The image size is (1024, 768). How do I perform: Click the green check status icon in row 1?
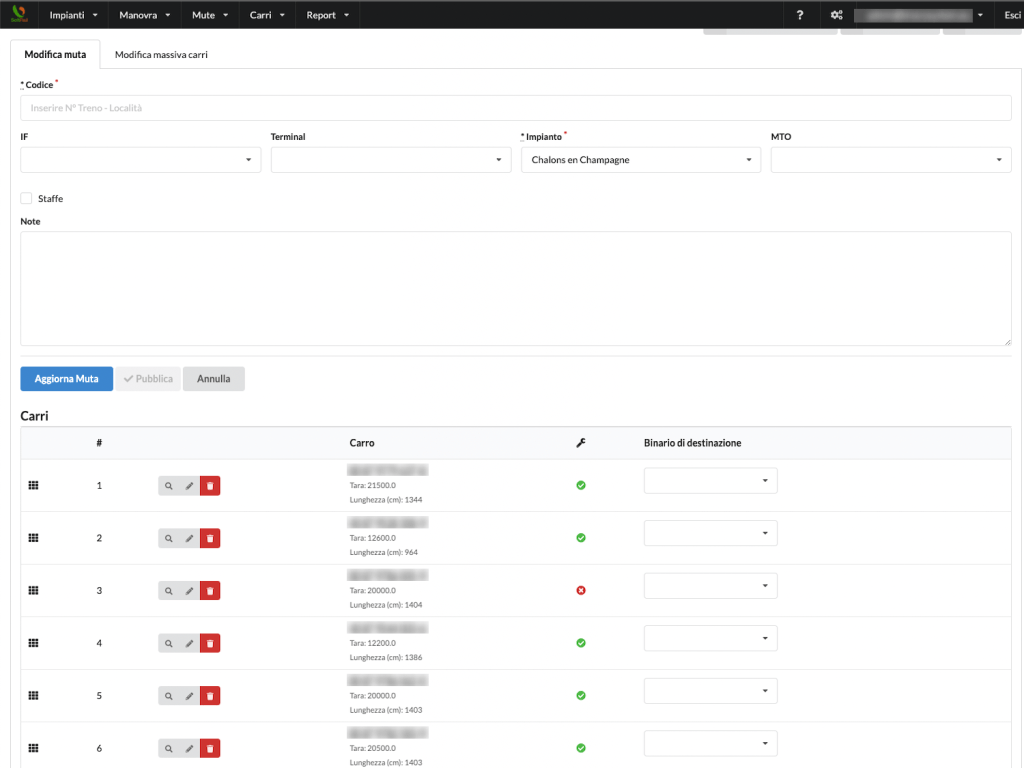point(581,485)
